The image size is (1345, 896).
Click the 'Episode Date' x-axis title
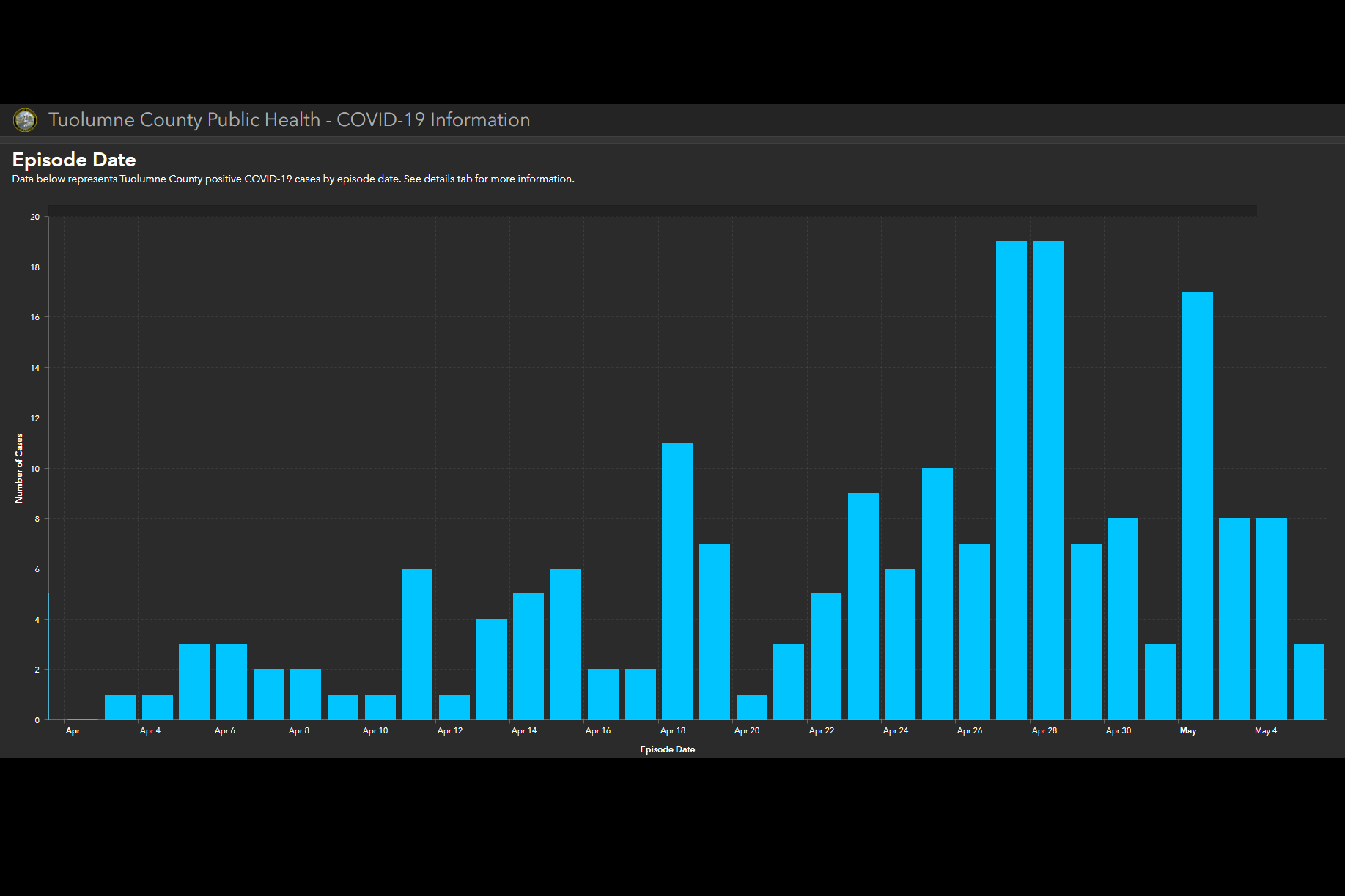coord(668,749)
